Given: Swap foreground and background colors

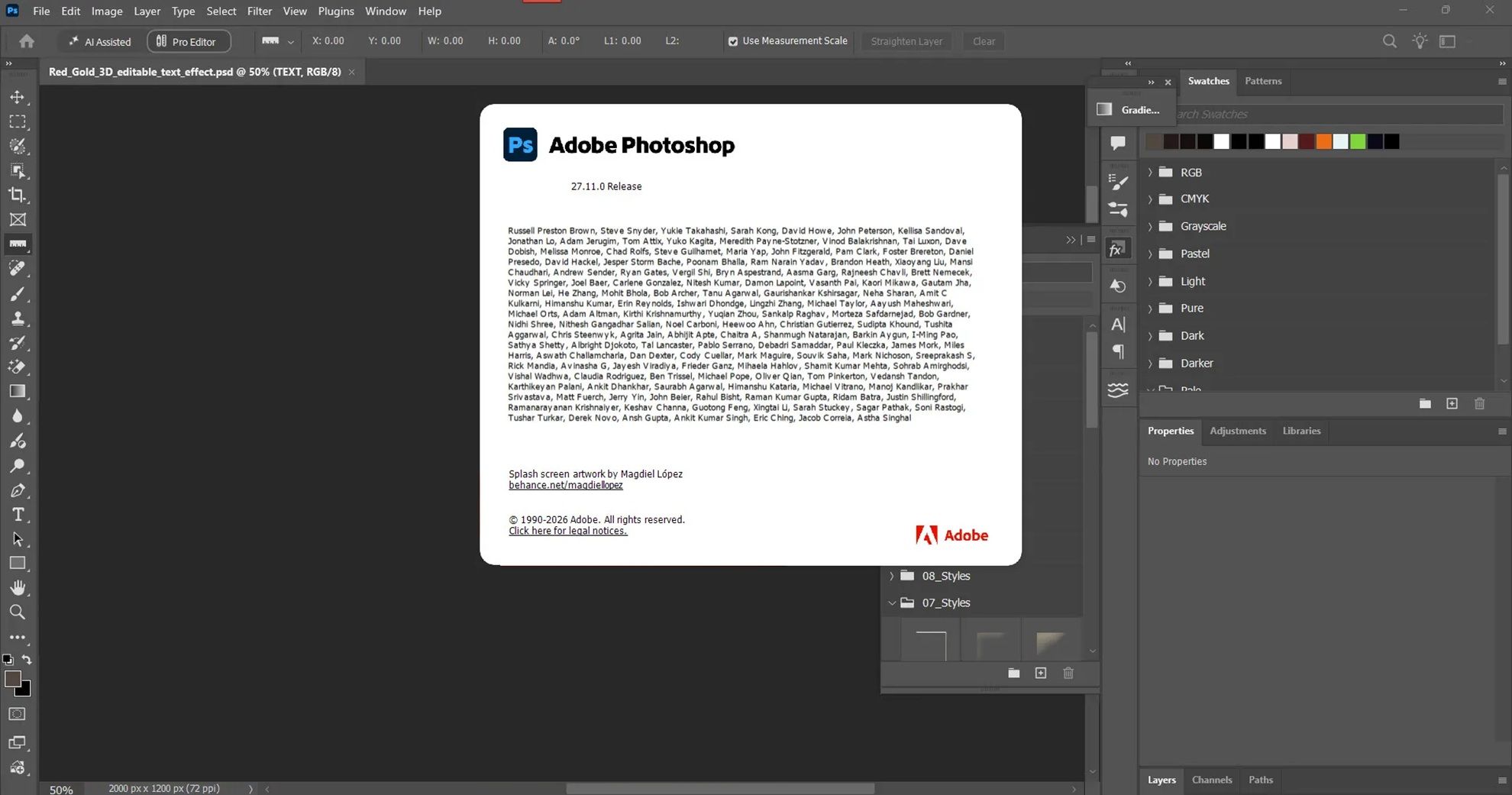Looking at the screenshot, I should coord(27,659).
